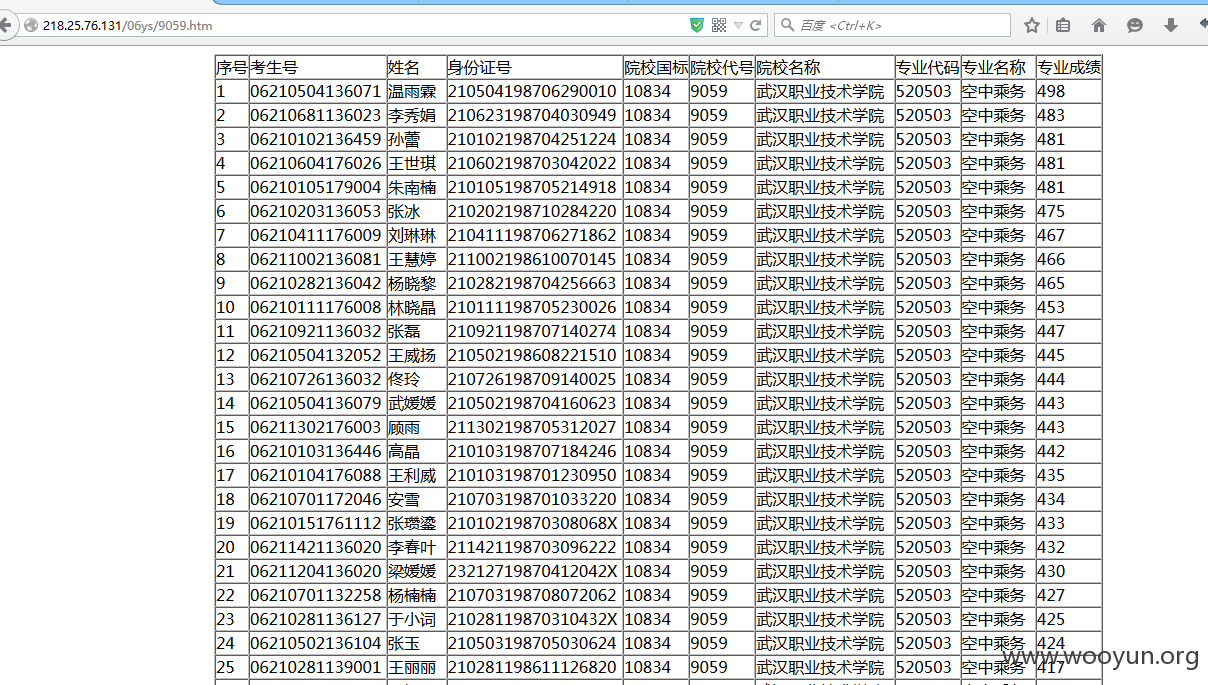Select the name 王威扬
Screen dimensions: 1208x685
[412, 355]
